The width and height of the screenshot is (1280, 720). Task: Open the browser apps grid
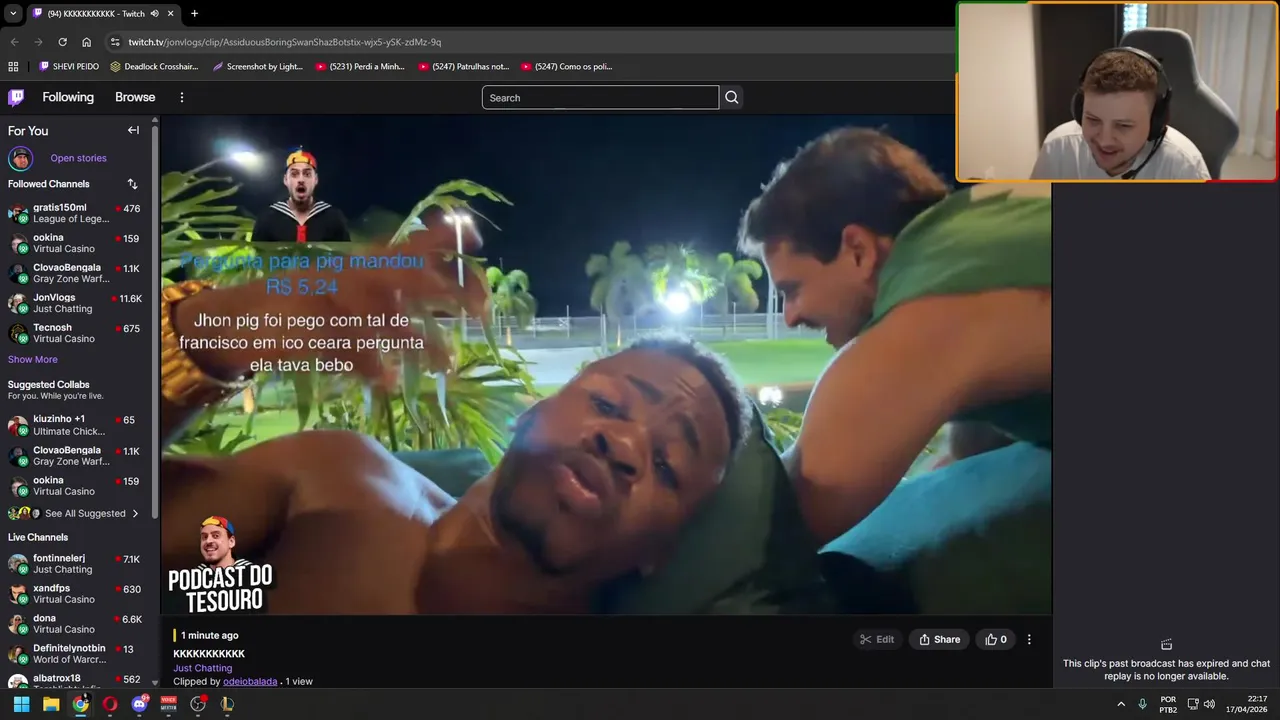(x=13, y=66)
